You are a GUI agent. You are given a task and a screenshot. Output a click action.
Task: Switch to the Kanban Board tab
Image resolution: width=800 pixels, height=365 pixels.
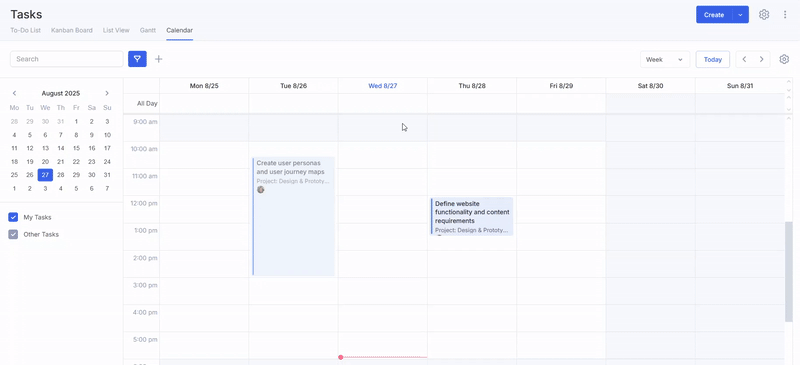coord(72,30)
